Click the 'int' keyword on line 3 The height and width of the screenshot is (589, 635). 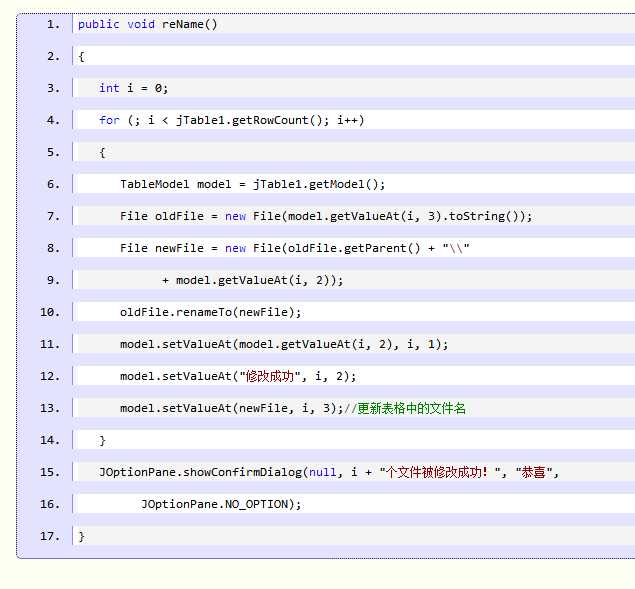(109, 88)
